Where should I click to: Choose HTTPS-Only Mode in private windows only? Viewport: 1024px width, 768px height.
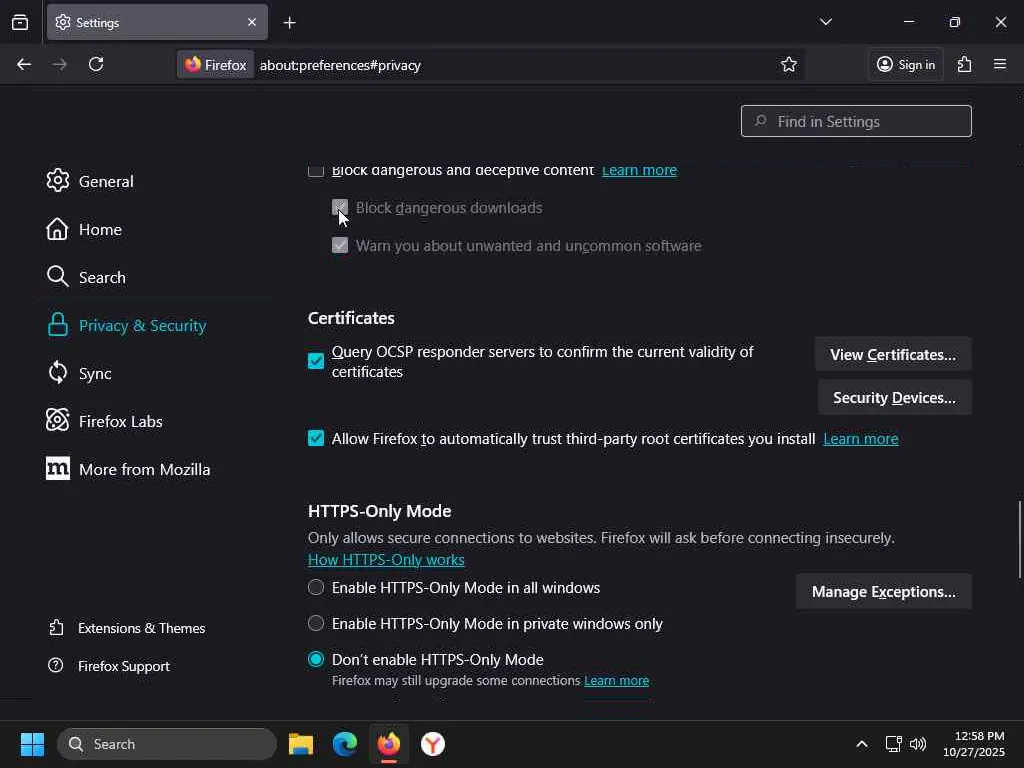(x=316, y=624)
